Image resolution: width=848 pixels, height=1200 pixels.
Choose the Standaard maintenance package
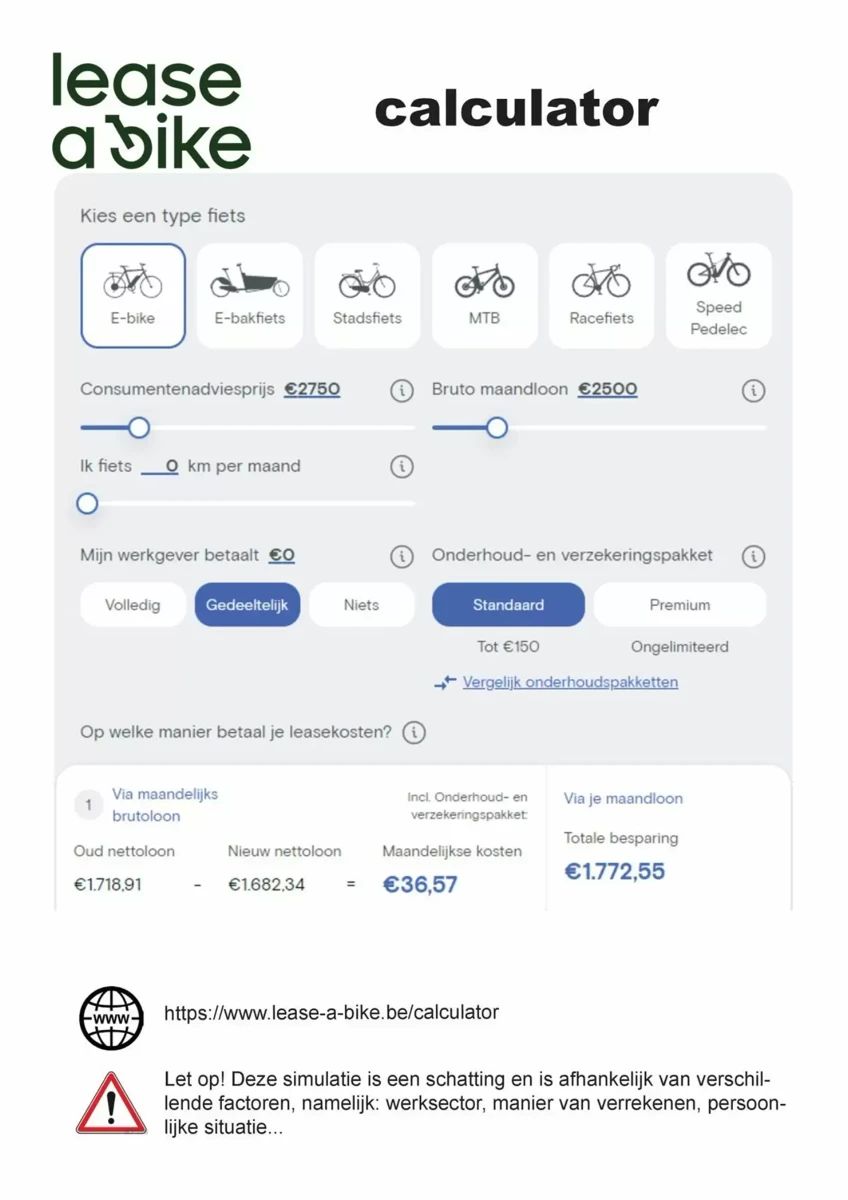click(508, 605)
